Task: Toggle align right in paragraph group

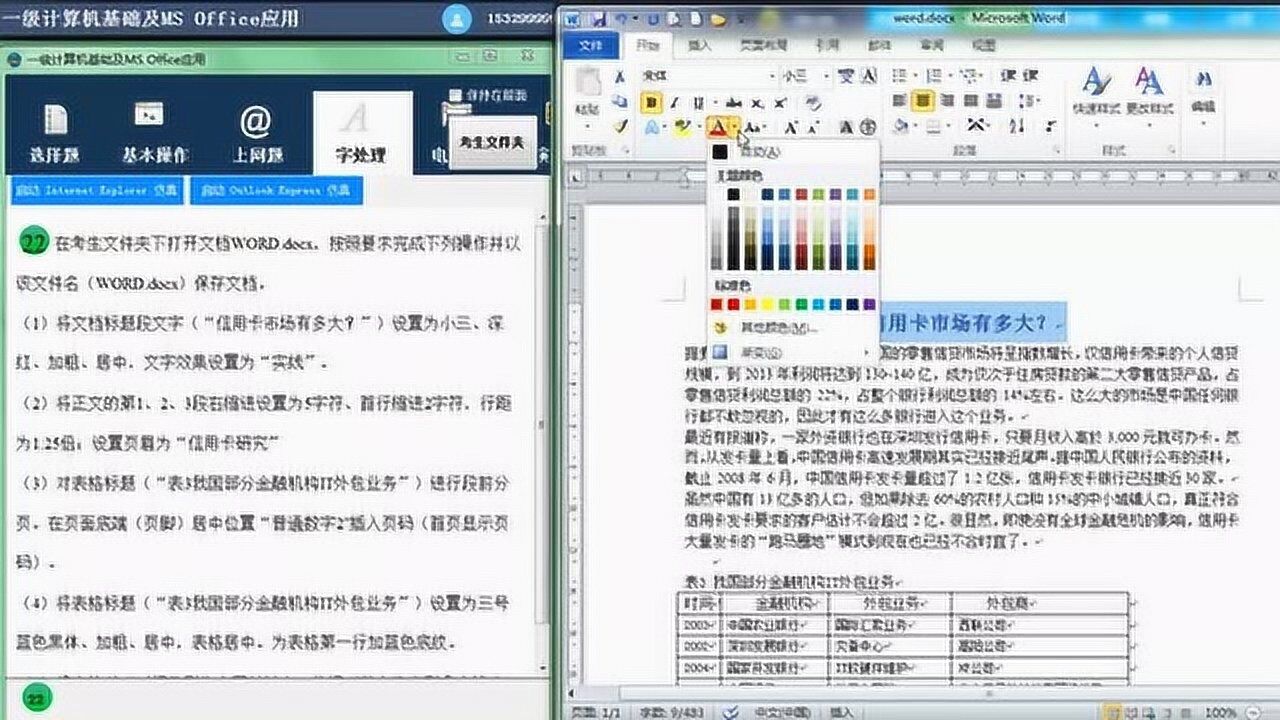Action: coord(947,101)
